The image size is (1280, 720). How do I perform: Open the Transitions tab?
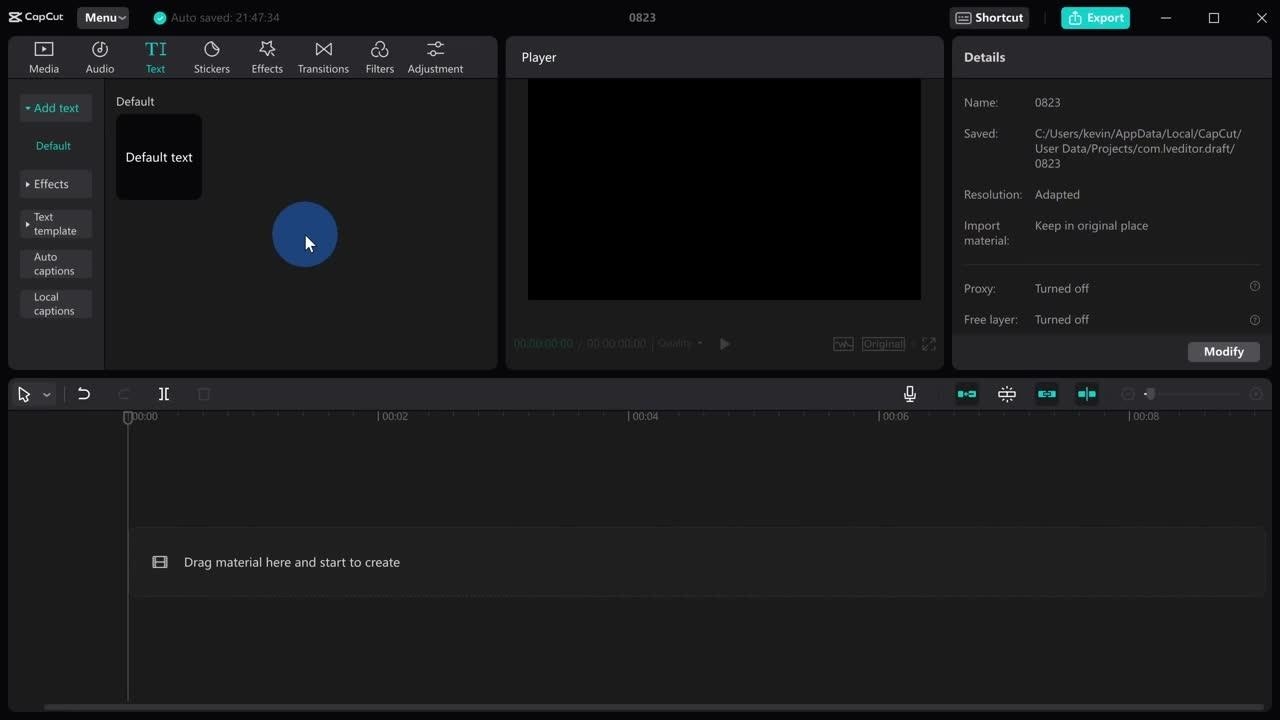323,57
